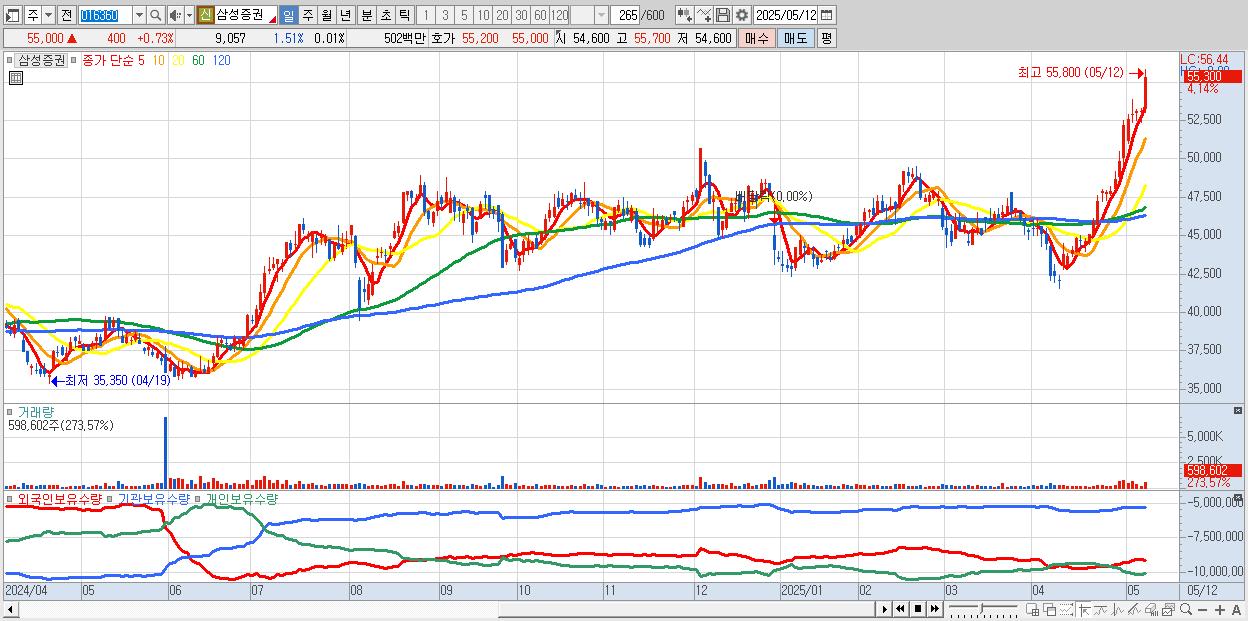Screen dimensions: 1248x621
Task: Open the dropdown arrow next to 주
Action: 48,15
